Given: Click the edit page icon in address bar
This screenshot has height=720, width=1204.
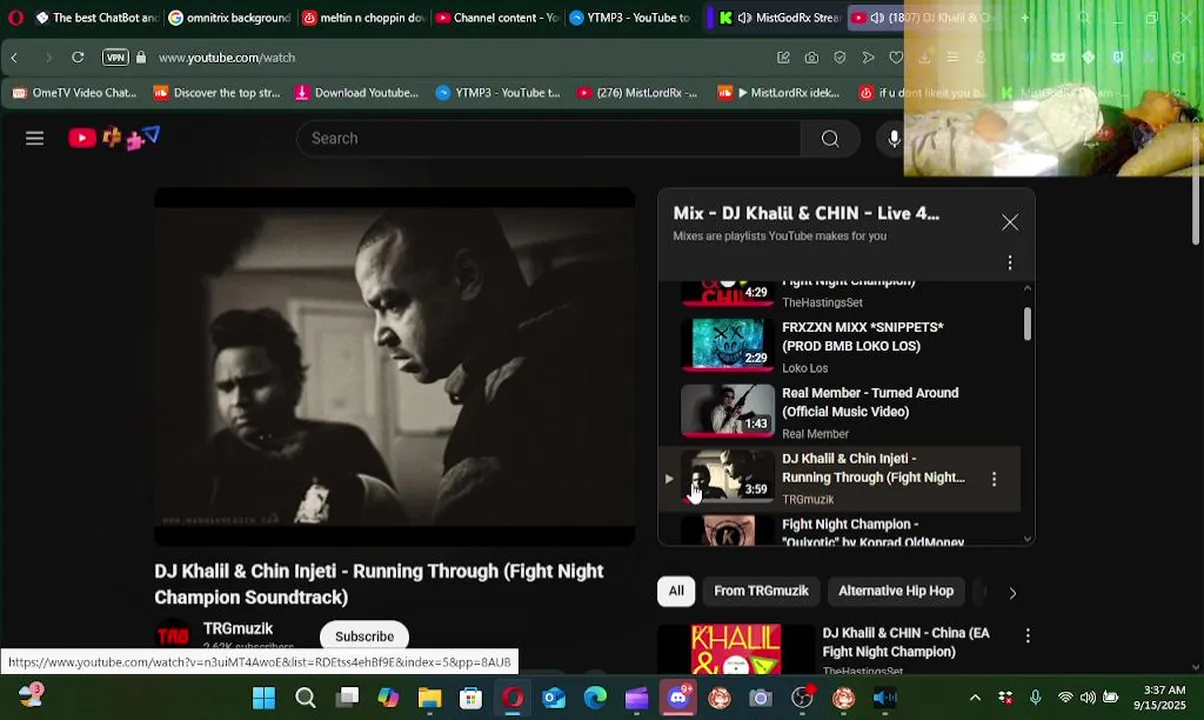Looking at the screenshot, I should pos(784,58).
